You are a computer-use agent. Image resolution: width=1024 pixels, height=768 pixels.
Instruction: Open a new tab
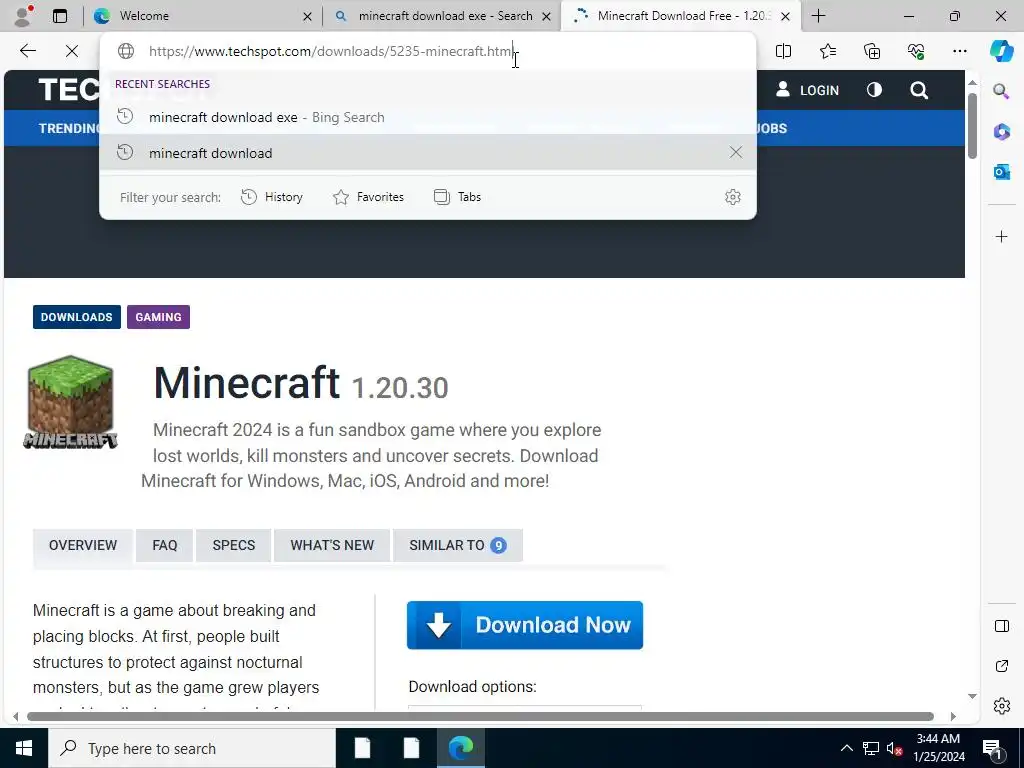point(818,16)
